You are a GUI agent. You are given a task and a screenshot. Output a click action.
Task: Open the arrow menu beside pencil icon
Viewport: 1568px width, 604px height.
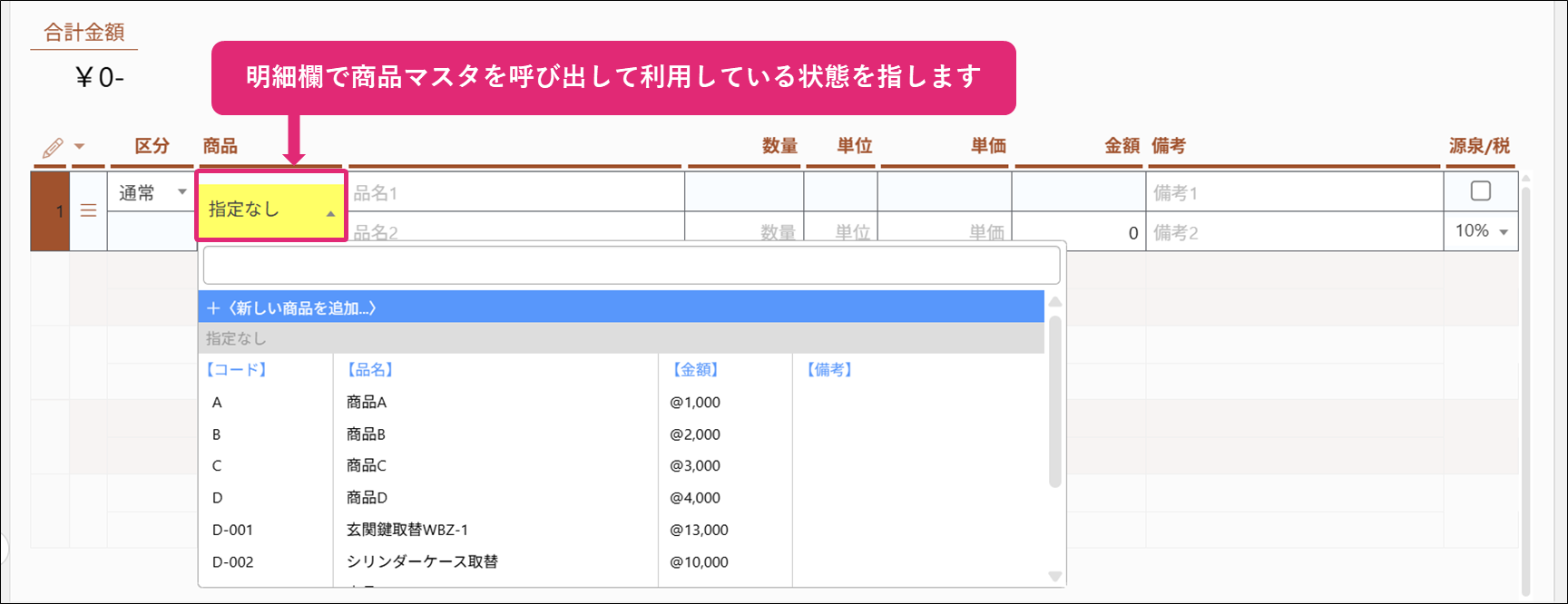79,147
